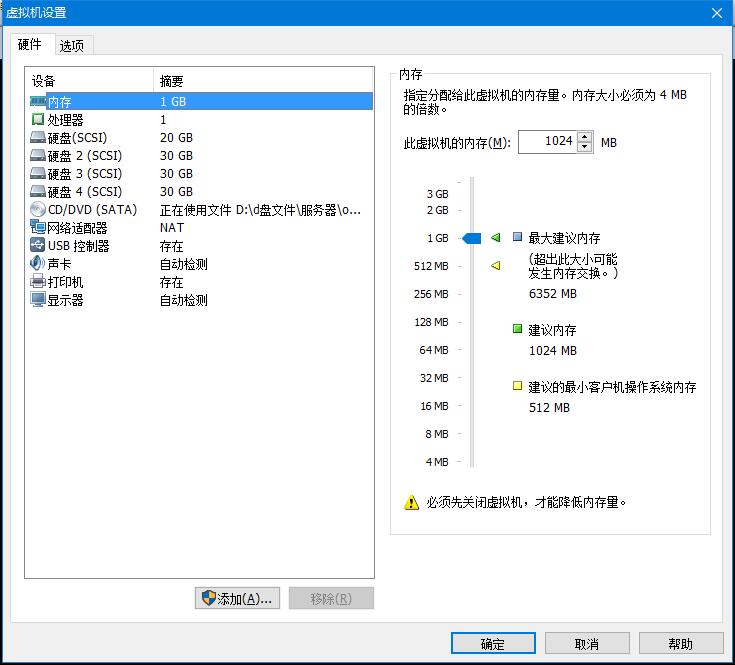Click the CD/DVD file path summary text

pyautogui.click(x=260, y=210)
